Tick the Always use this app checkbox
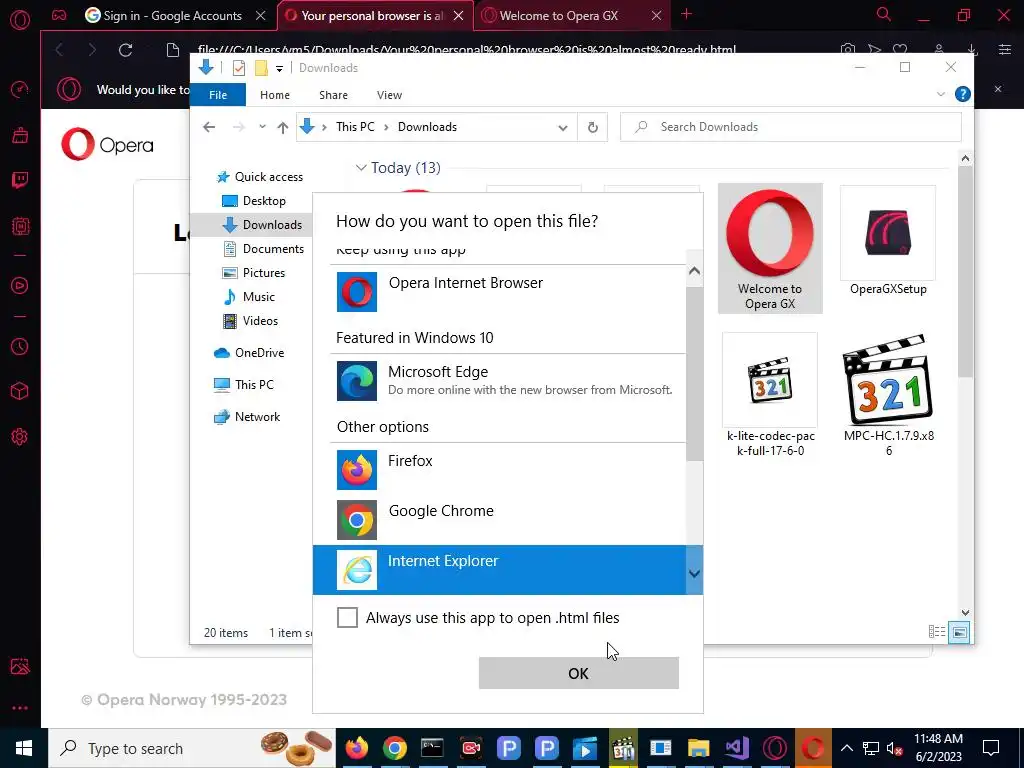This screenshot has height=768, width=1024. pyautogui.click(x=347, y=617)
